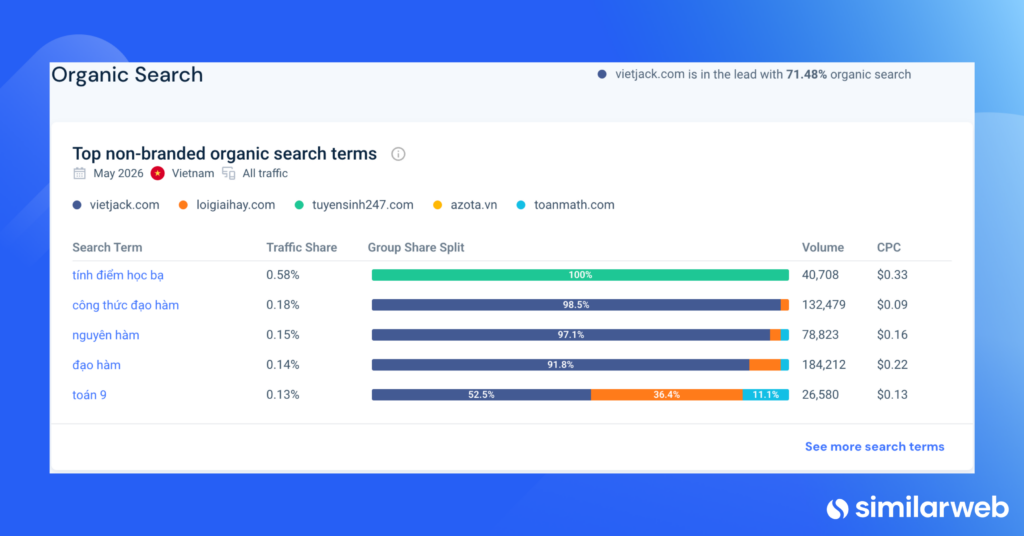Click the calendar icon next to May 2026
Image resolution: width=1024 pixels, height=536 pixels.
[80, 174]
